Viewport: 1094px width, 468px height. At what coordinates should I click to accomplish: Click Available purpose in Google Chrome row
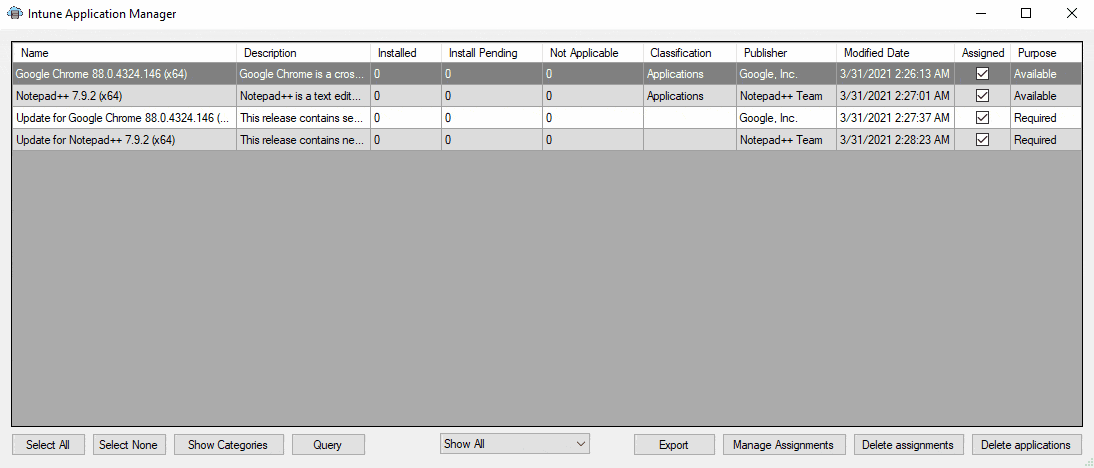(x=1035, y=74)
